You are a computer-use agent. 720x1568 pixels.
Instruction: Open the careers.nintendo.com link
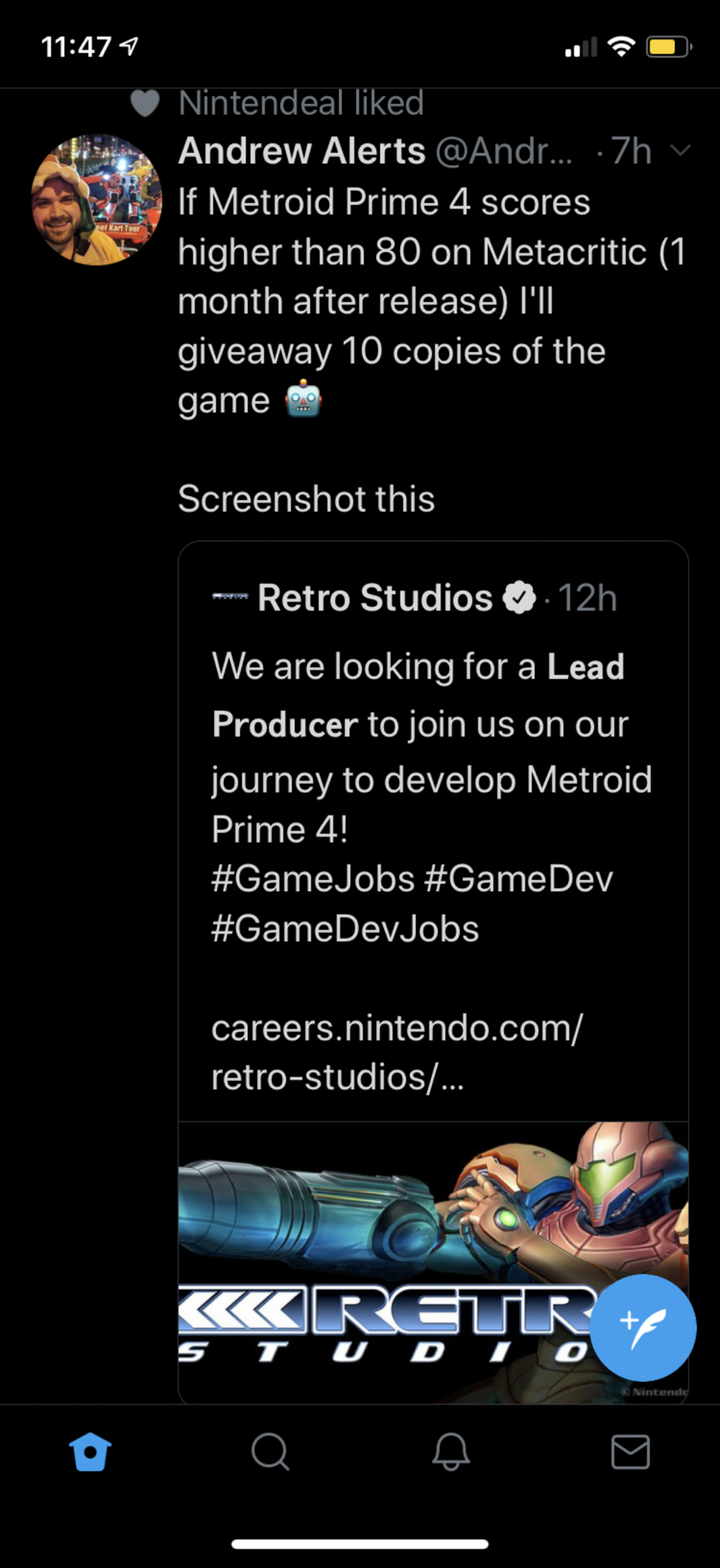click(396, 1051)
